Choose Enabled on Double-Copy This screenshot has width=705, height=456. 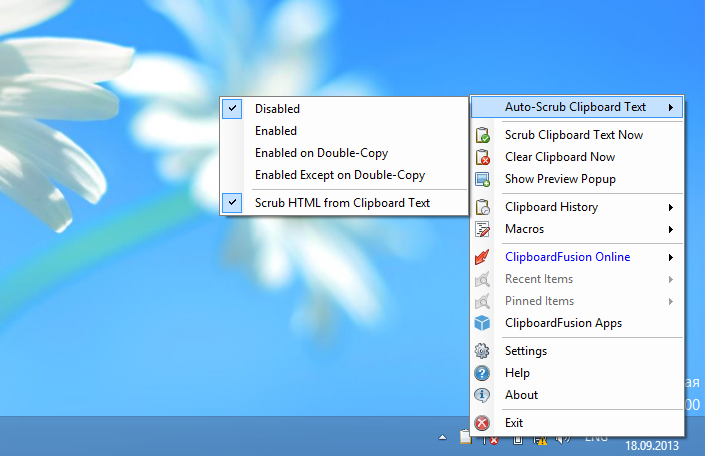pyautogui.click(x=344, y=153)
